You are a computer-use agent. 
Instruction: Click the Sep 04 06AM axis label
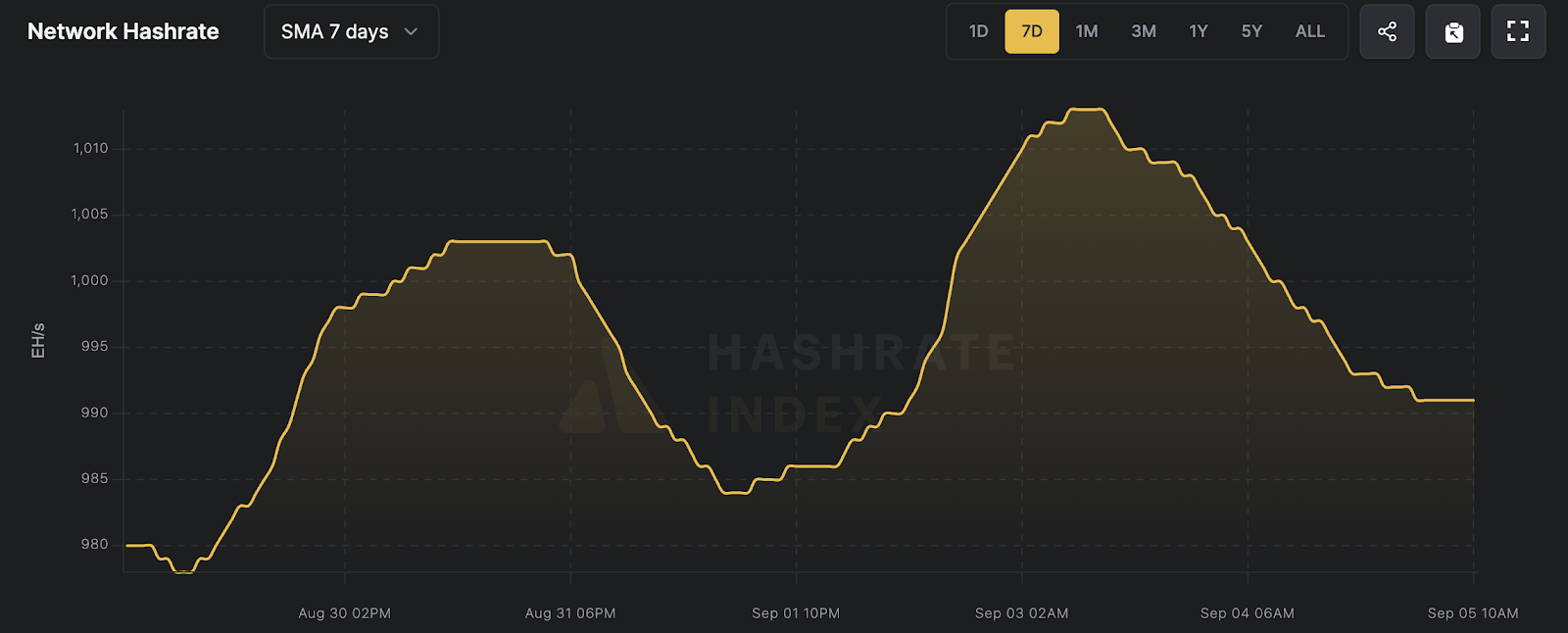click(x=1248, y=613)
